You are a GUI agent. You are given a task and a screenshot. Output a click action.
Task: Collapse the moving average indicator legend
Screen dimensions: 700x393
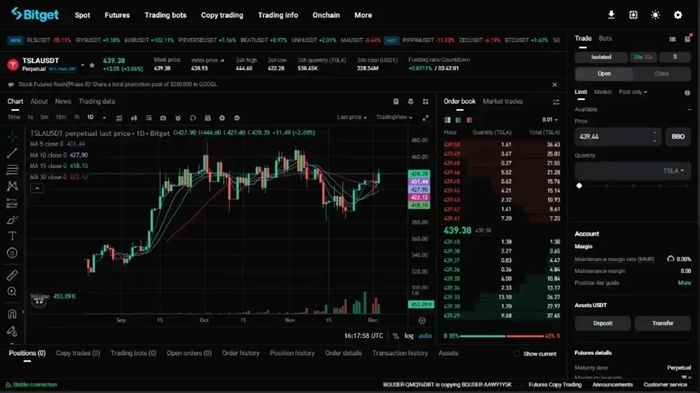coord(37,188)
